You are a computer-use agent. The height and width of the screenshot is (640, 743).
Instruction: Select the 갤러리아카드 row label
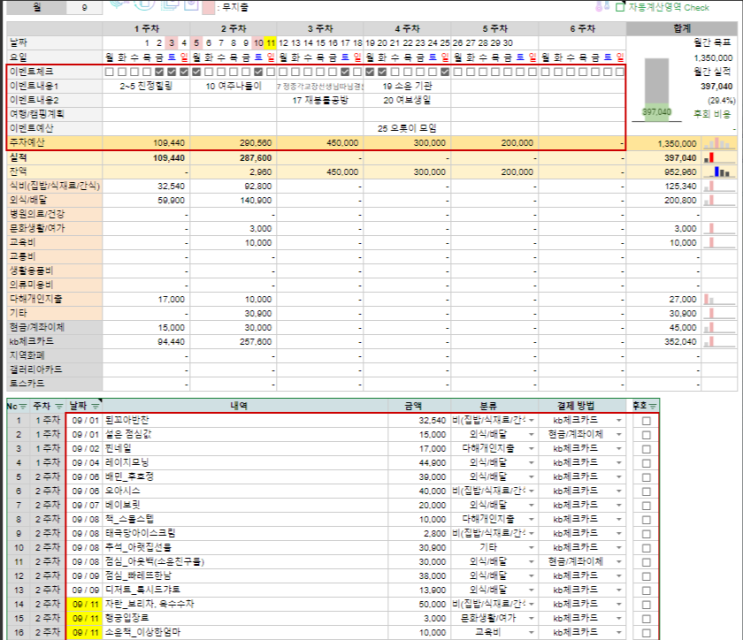[x=54, y=370]
